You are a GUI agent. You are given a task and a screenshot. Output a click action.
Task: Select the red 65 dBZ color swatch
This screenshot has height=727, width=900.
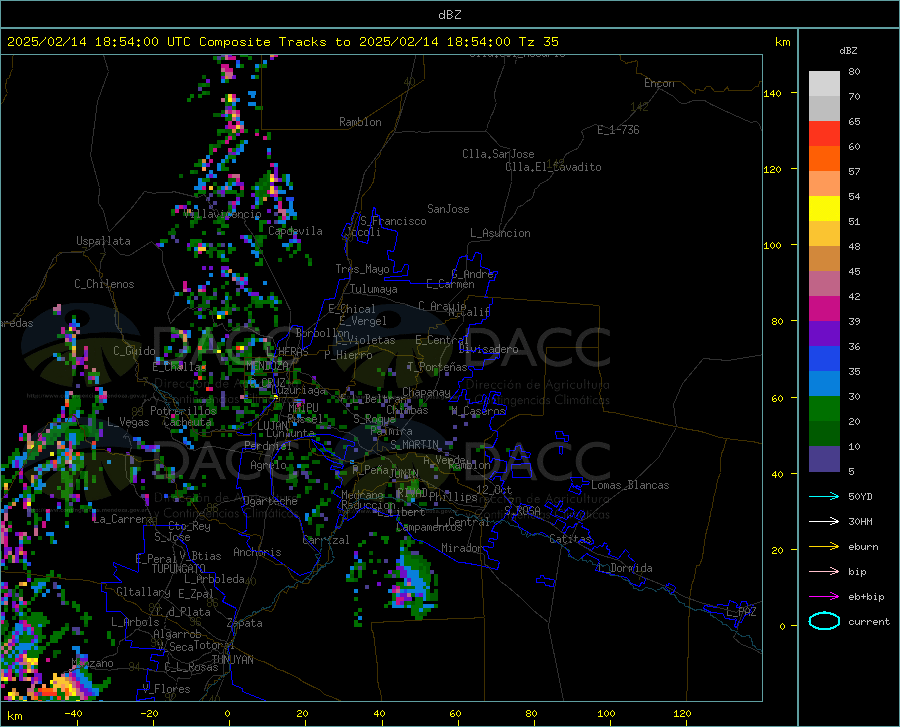coord(824,133)
